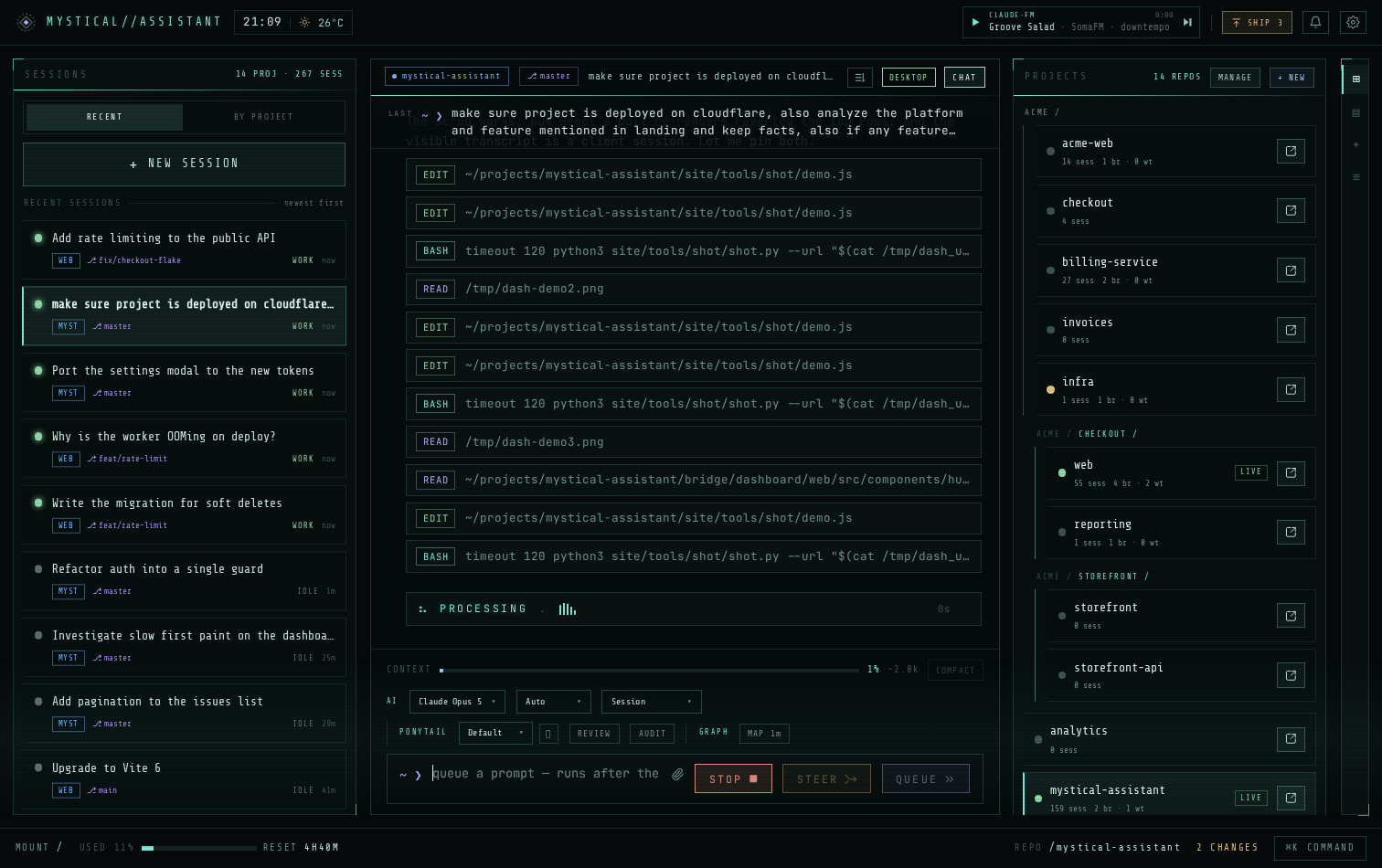The width and height of the screenshot is (1382, 868).
Task: Open the Claude Opus 5 model dropdown
Action: [457, 702]
